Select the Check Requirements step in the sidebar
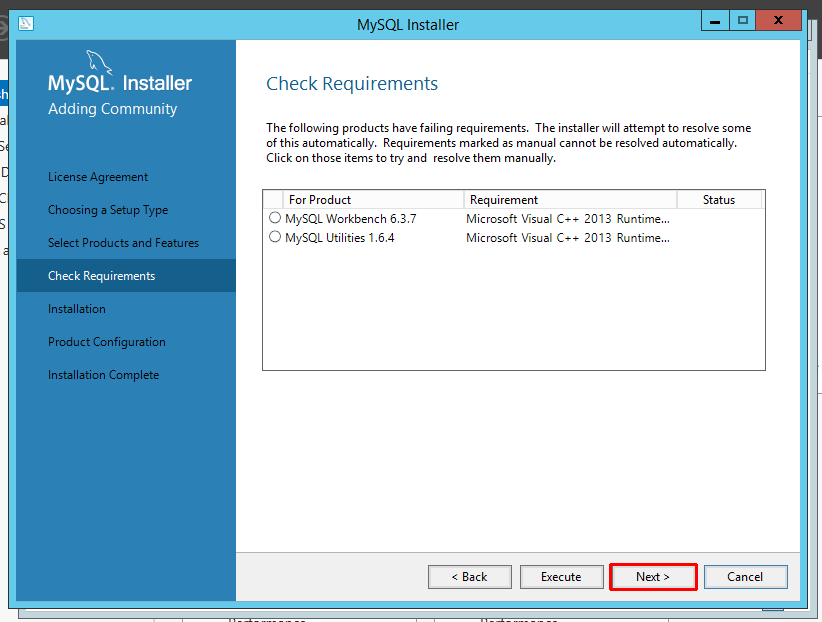Viewport: 822px width, 622px height. pos(126,276)
